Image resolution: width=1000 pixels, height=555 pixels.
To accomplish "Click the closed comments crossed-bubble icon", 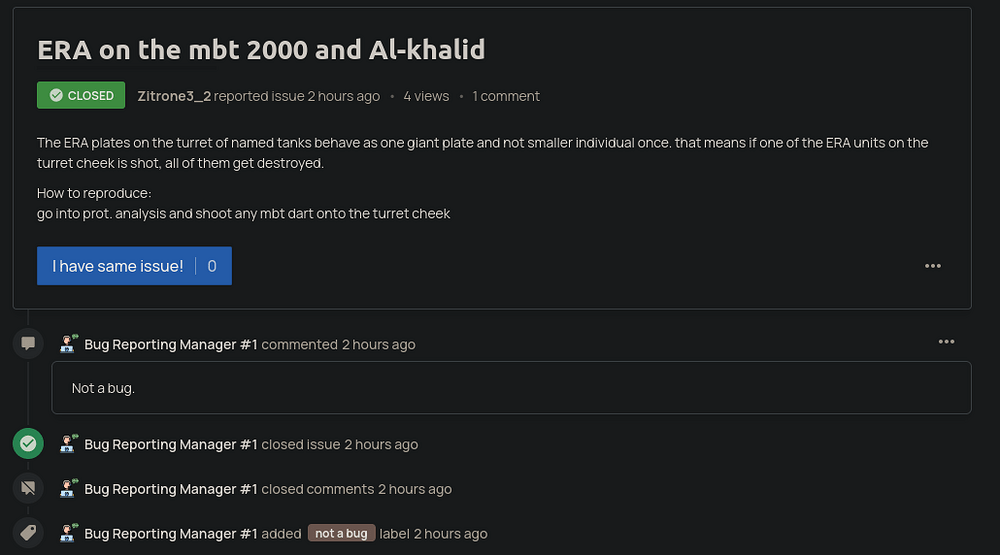I will pos(28,488).
